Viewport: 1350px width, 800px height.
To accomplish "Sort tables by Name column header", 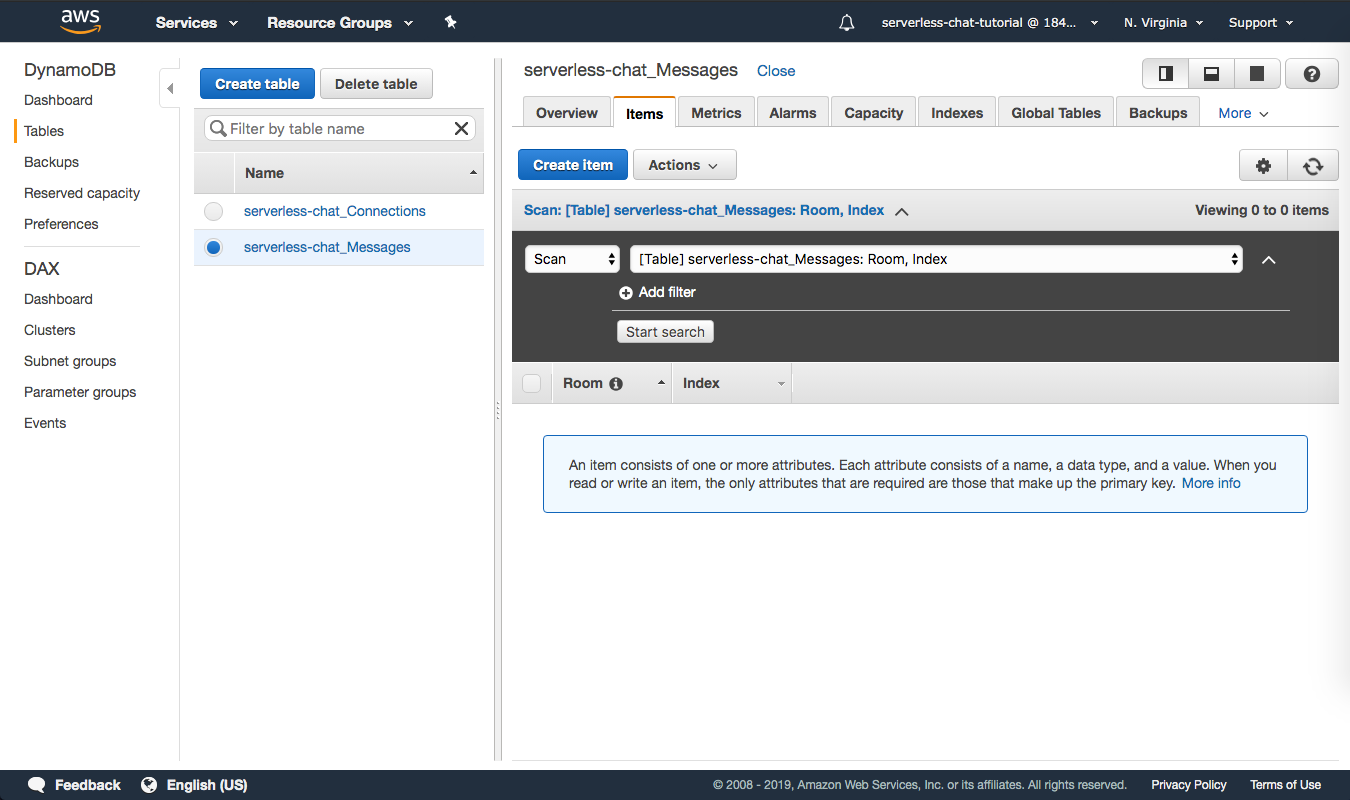I will tap(359, 173).
